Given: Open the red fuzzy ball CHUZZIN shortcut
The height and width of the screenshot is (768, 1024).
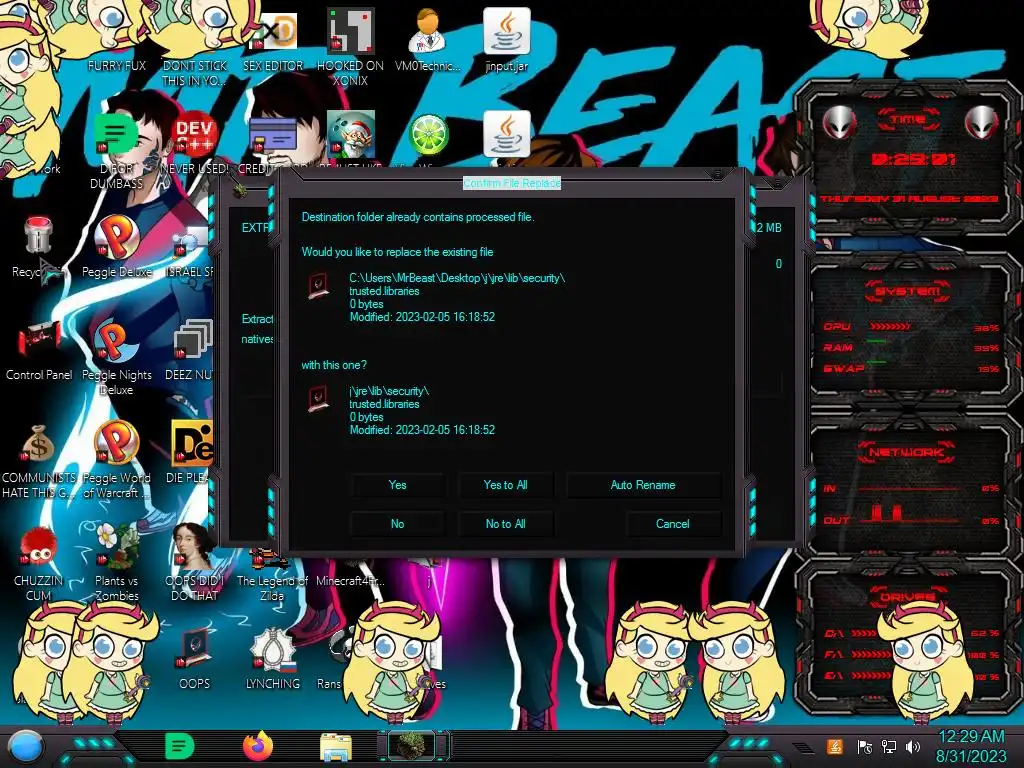Looking at the screenshot, I should click(x=38, y=547).
